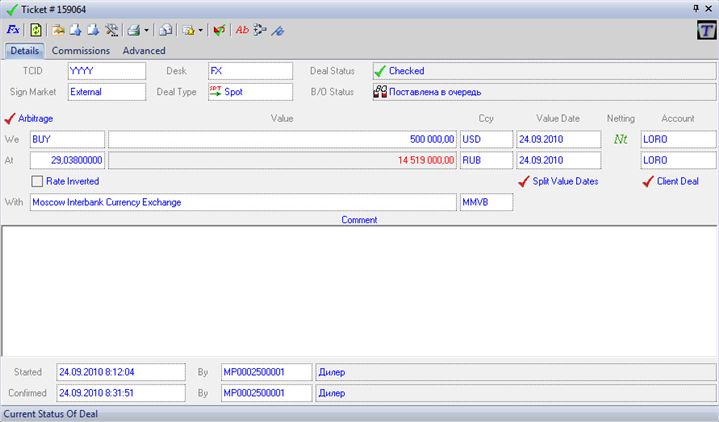The height and width of the screenshot is (422, 719).
Task: Click the Дилер field in the Confirmed row
Action: (x=516, y=393)
